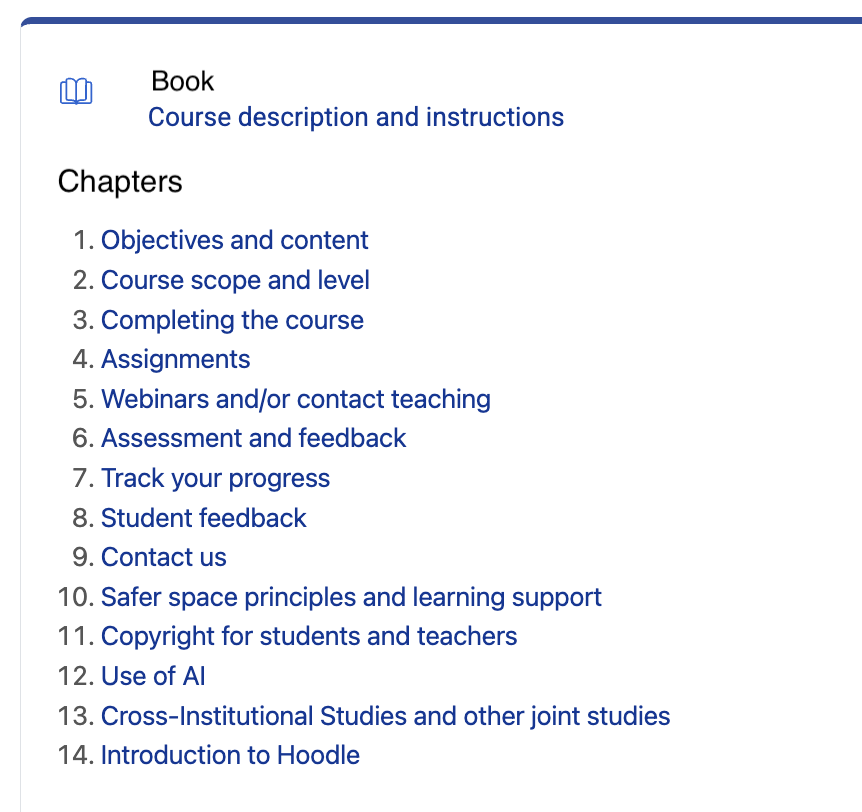
Task: View Copyright for students and teachers chapter
Action: click(x=309, y=636)
